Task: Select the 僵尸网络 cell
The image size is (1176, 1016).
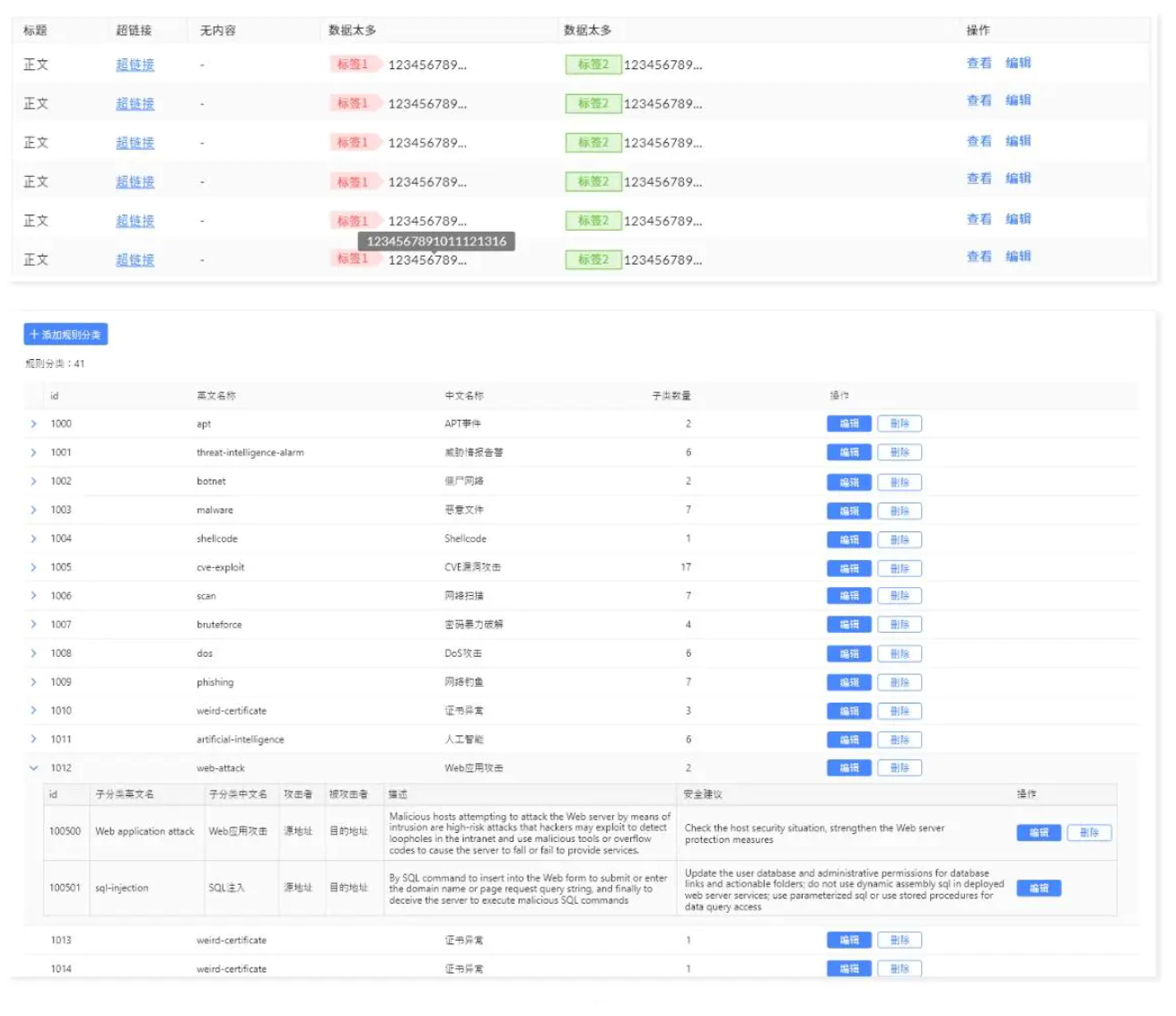Action: tap(464, 481)
